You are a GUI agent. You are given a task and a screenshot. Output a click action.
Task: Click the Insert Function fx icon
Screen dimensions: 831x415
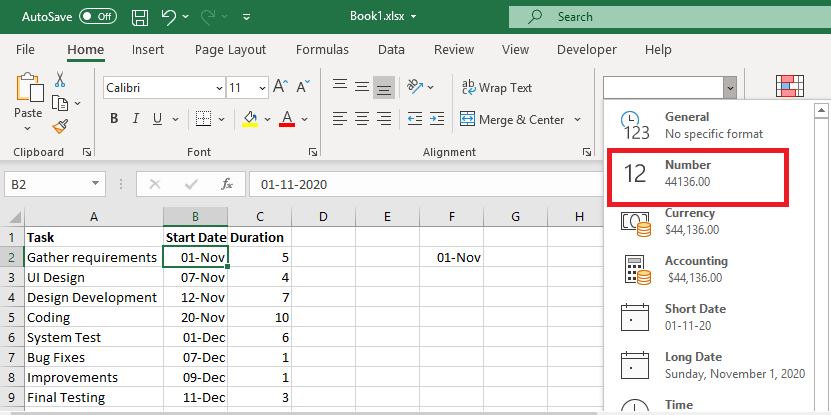tap(227, 184)
